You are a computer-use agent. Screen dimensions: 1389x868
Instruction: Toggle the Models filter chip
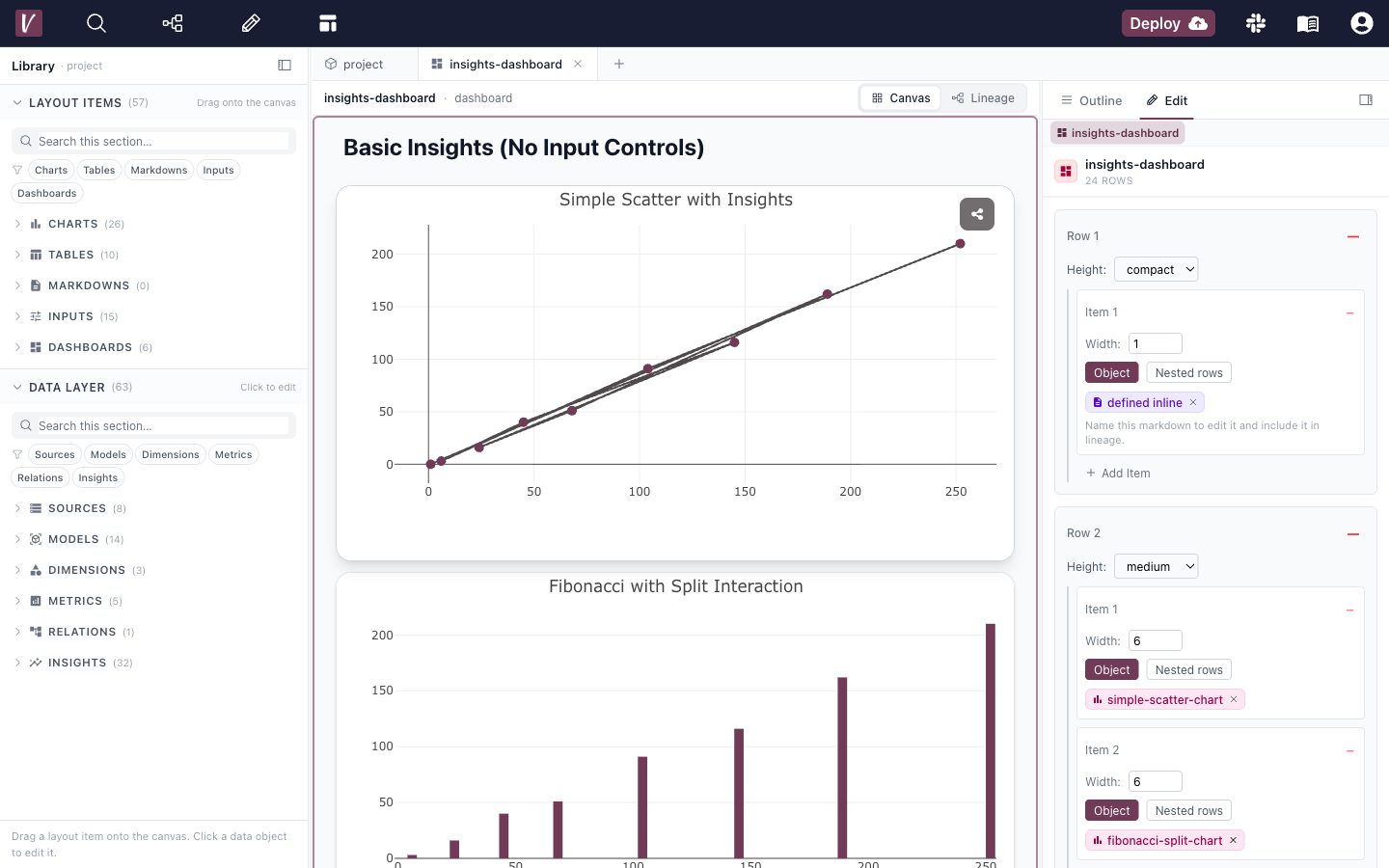click(x=108, y=454)
